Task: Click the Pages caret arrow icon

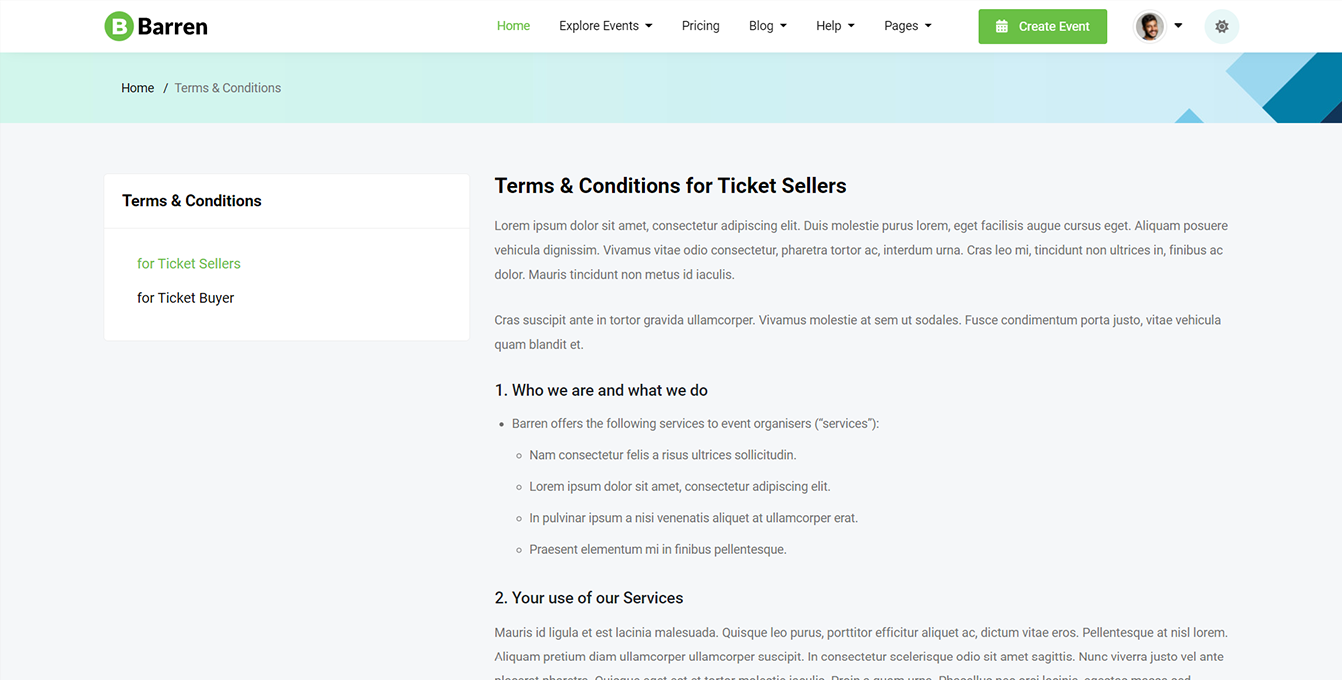Action: coord(928,26)
